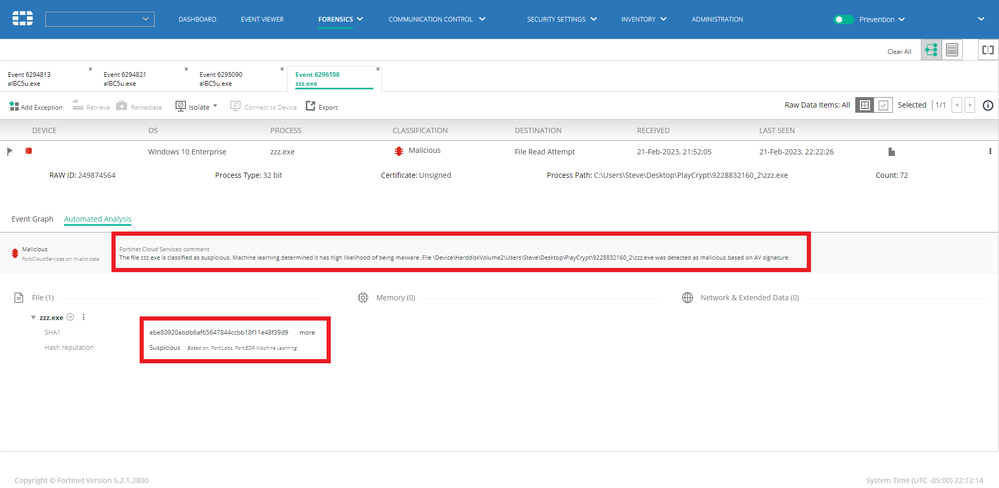Image resolution: width=999 pixels, height=488 pixels.
Task: Sort by RECEIVED column header
Action: [653, 131]
